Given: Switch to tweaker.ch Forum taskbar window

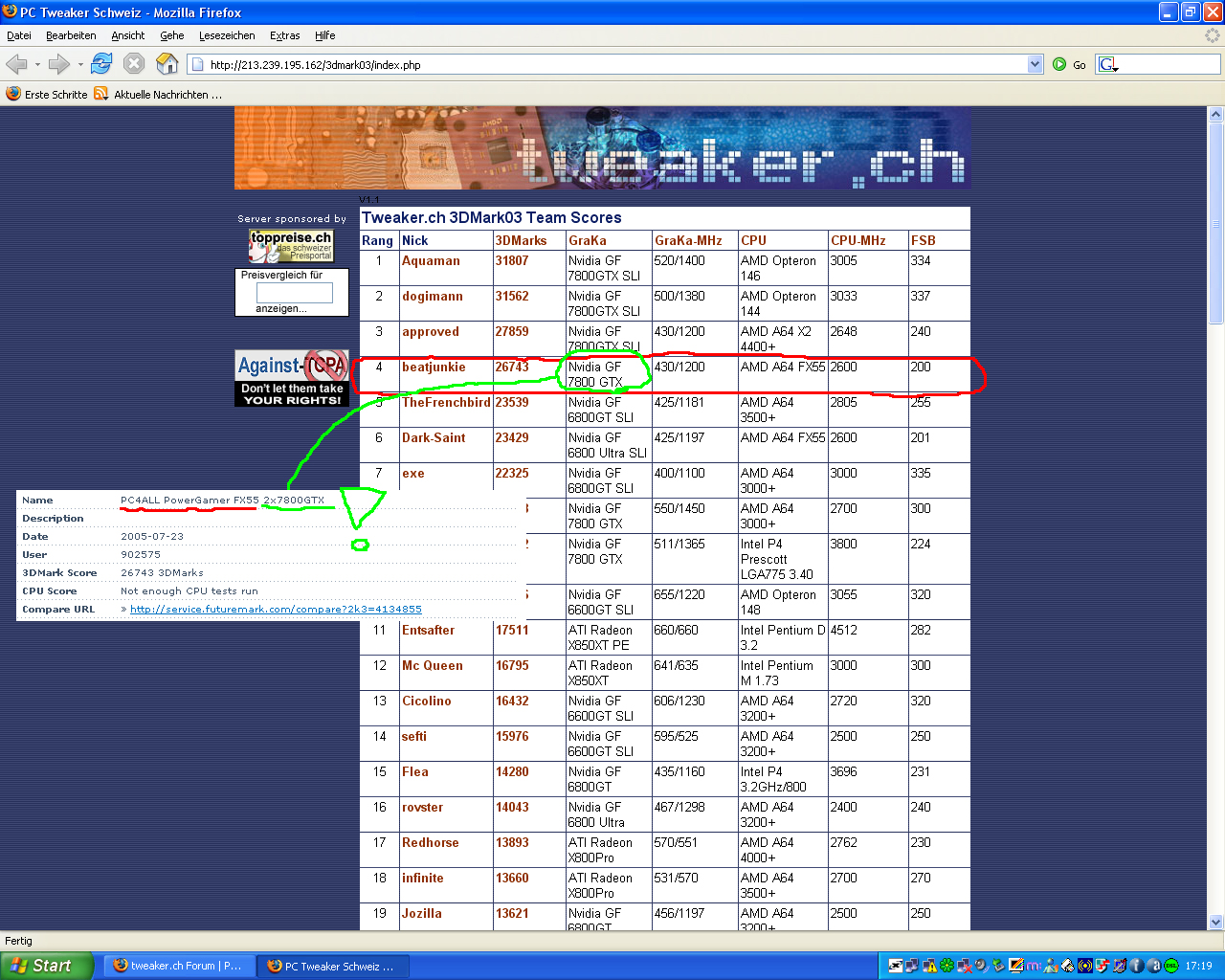Looking at the screenshot, I should (178, 966).
